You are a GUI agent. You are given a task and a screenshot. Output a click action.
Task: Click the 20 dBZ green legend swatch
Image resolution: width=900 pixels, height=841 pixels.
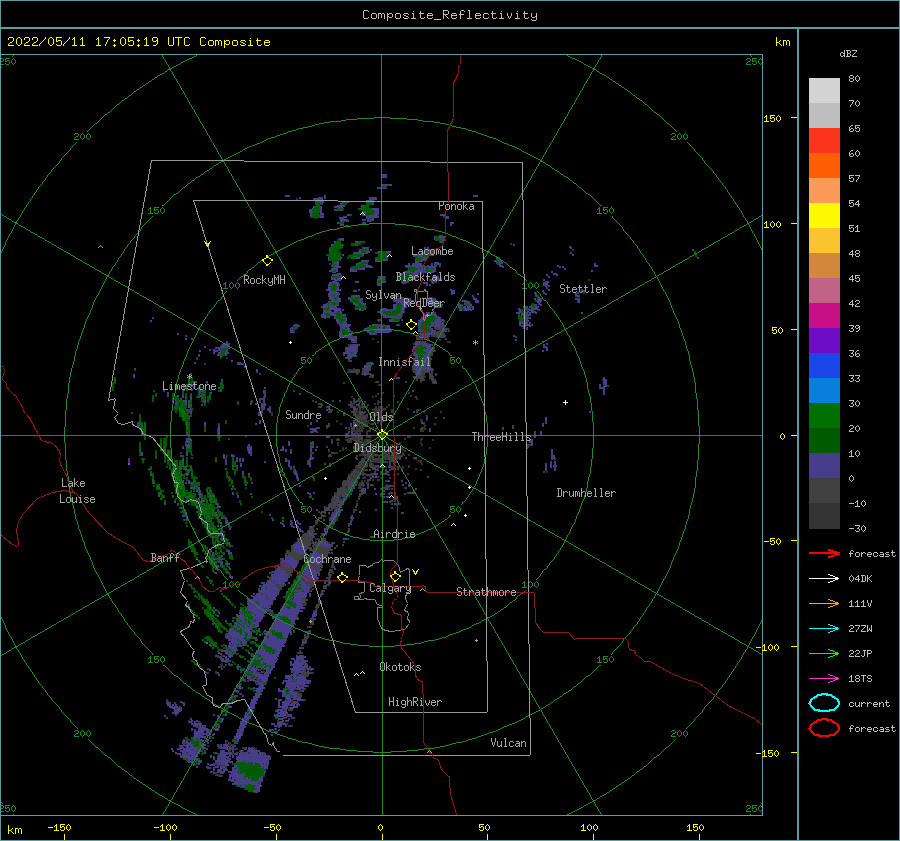pyautogui.click(x=824, y=415)
